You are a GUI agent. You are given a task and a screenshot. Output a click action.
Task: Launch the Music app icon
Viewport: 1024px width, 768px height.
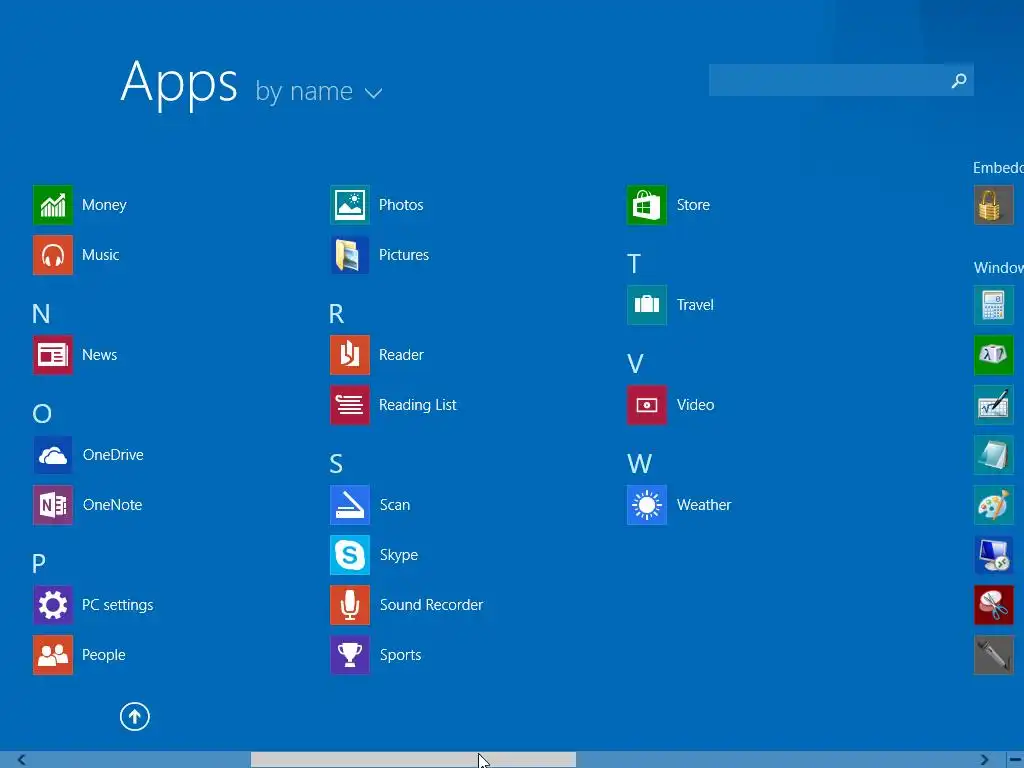pos(53,255)
